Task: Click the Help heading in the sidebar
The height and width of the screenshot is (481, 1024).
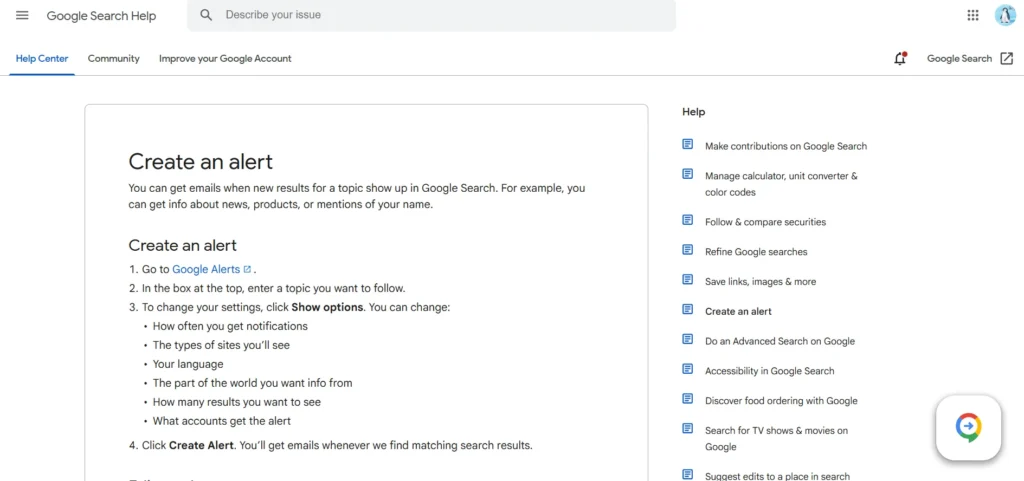Action: click(x=694, y=112)
